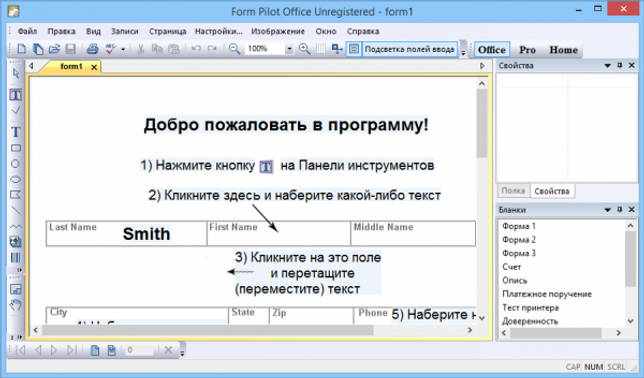Select 'Счет' in Бланки list
This screenshot has width=644, height=378.
[x=511, y=267]
